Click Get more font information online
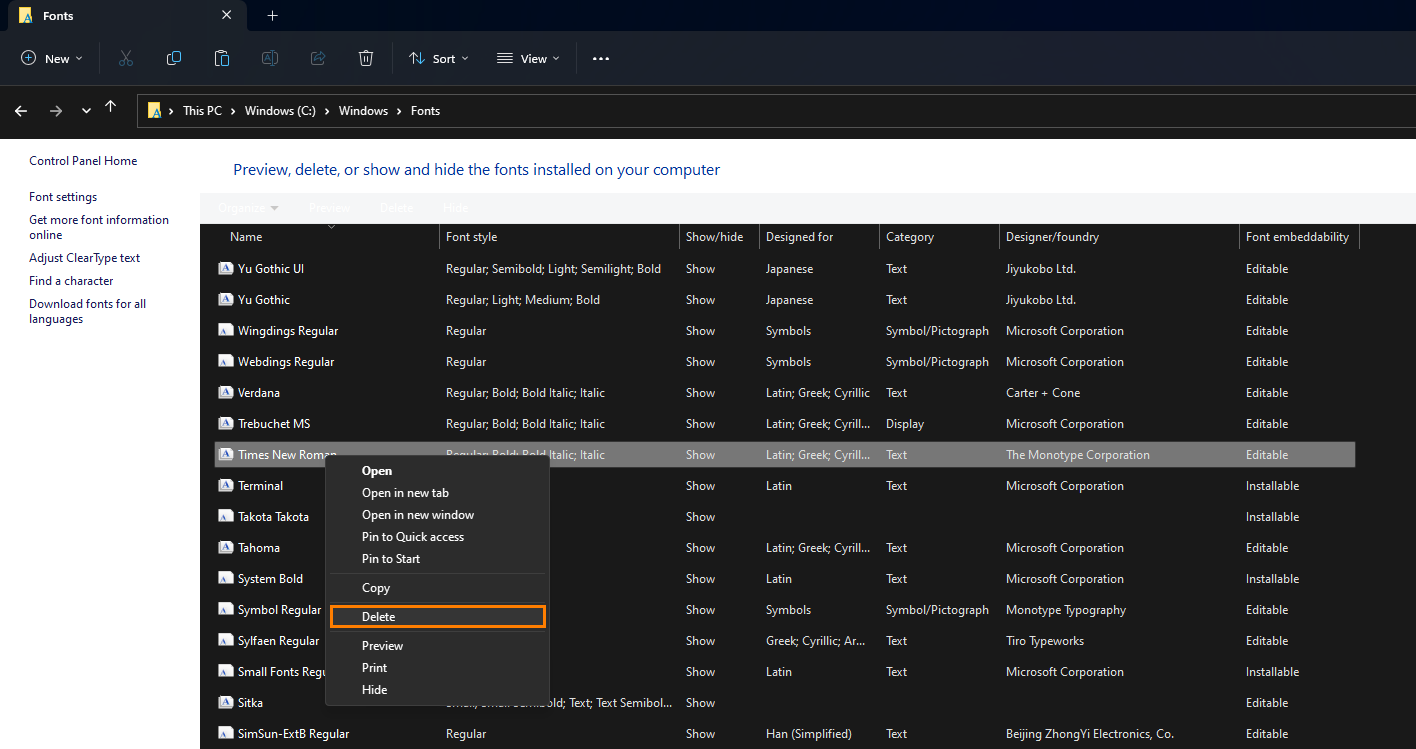1416x749 pixels. [99, 227]
